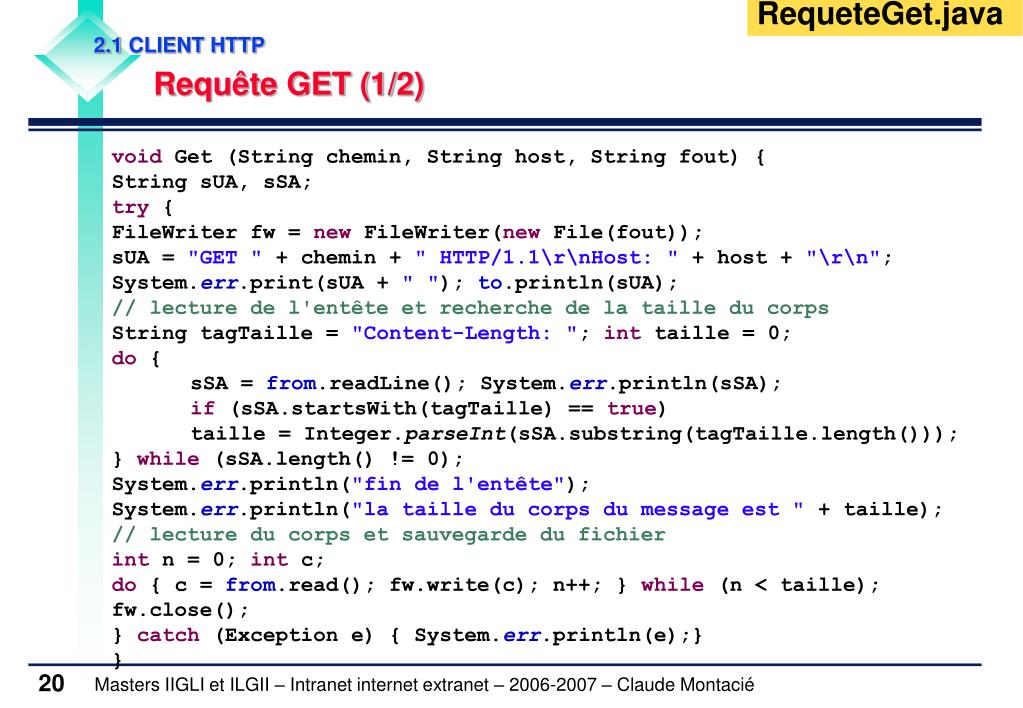1023x708 pixels.
Task: Click the 'String sUA, sSA;' declaration line
Action: pos(211,182)
